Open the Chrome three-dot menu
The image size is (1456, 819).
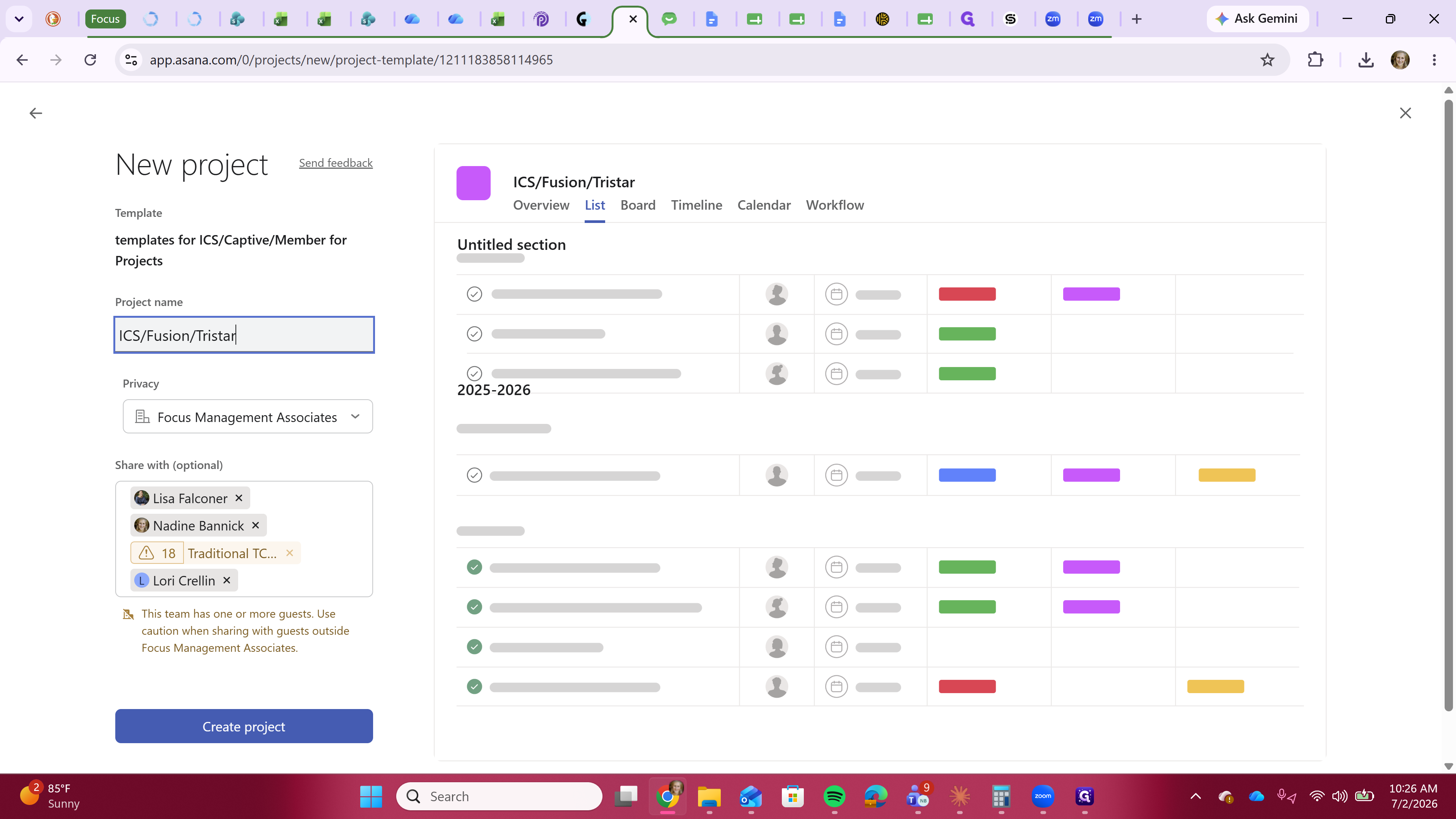1434,60
